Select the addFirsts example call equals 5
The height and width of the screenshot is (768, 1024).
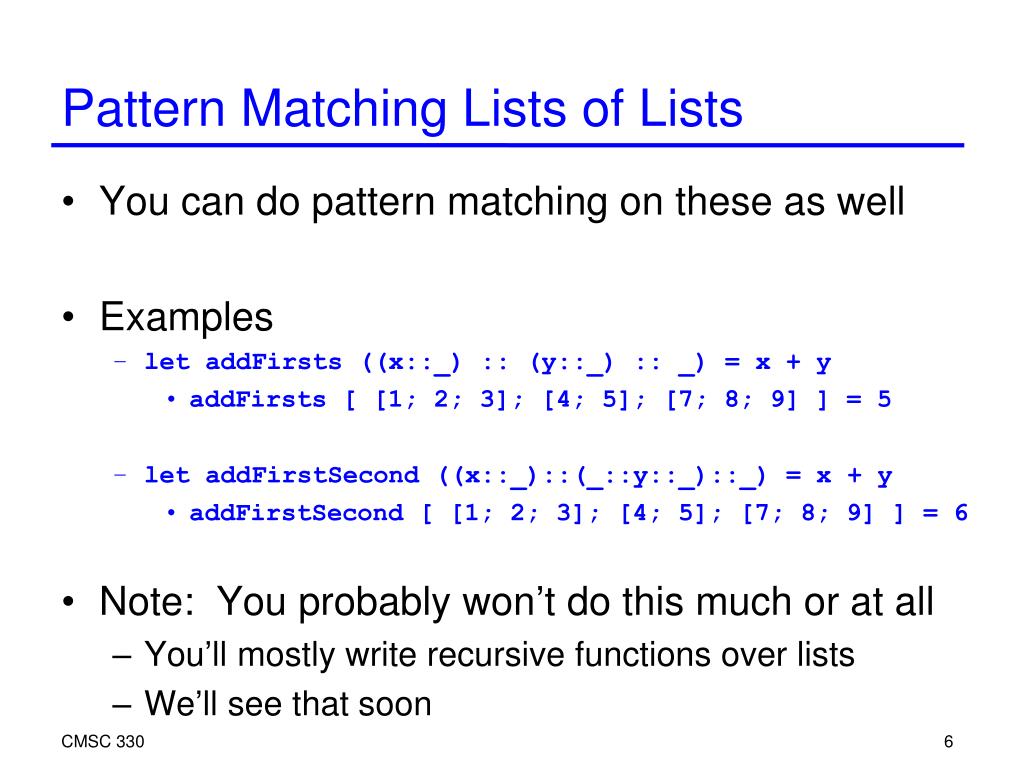click(x=540, y=400)
